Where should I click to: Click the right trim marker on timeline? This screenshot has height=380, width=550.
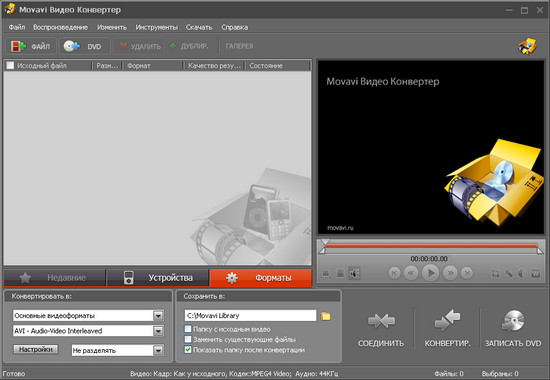point(540,250)
